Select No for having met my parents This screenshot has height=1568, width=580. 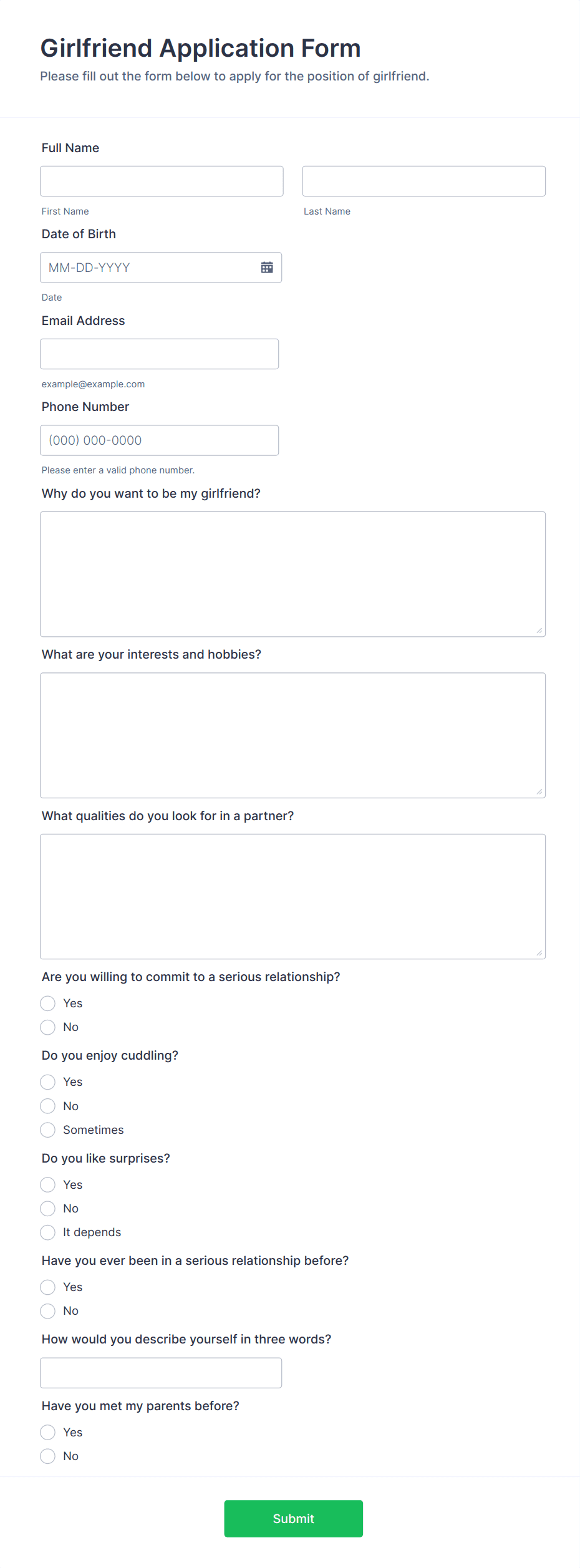[x=47, y=1456]
